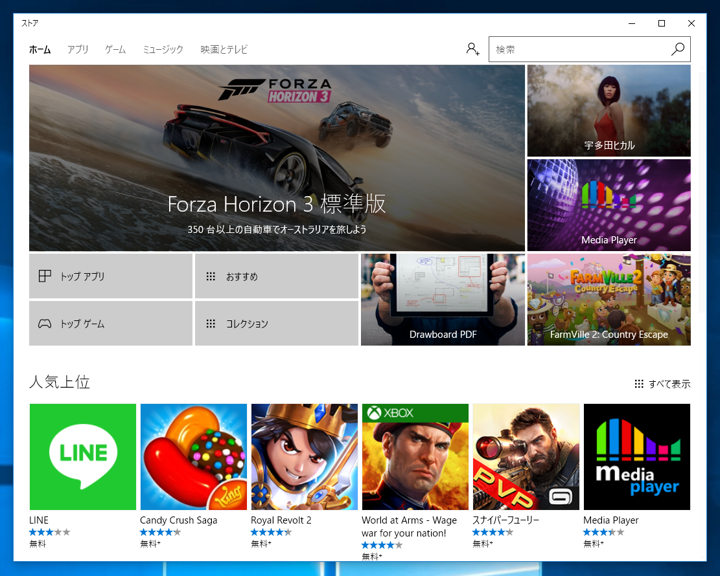The height and width of the screenshot is (576, 720).
Task: Click the star rating under Candy Crush Saga
Action: tap(160, 532)
